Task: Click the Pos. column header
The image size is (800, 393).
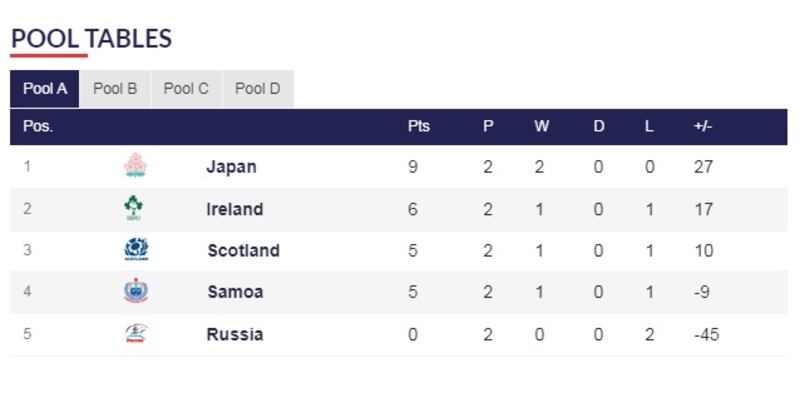Action: pos(38,127)
